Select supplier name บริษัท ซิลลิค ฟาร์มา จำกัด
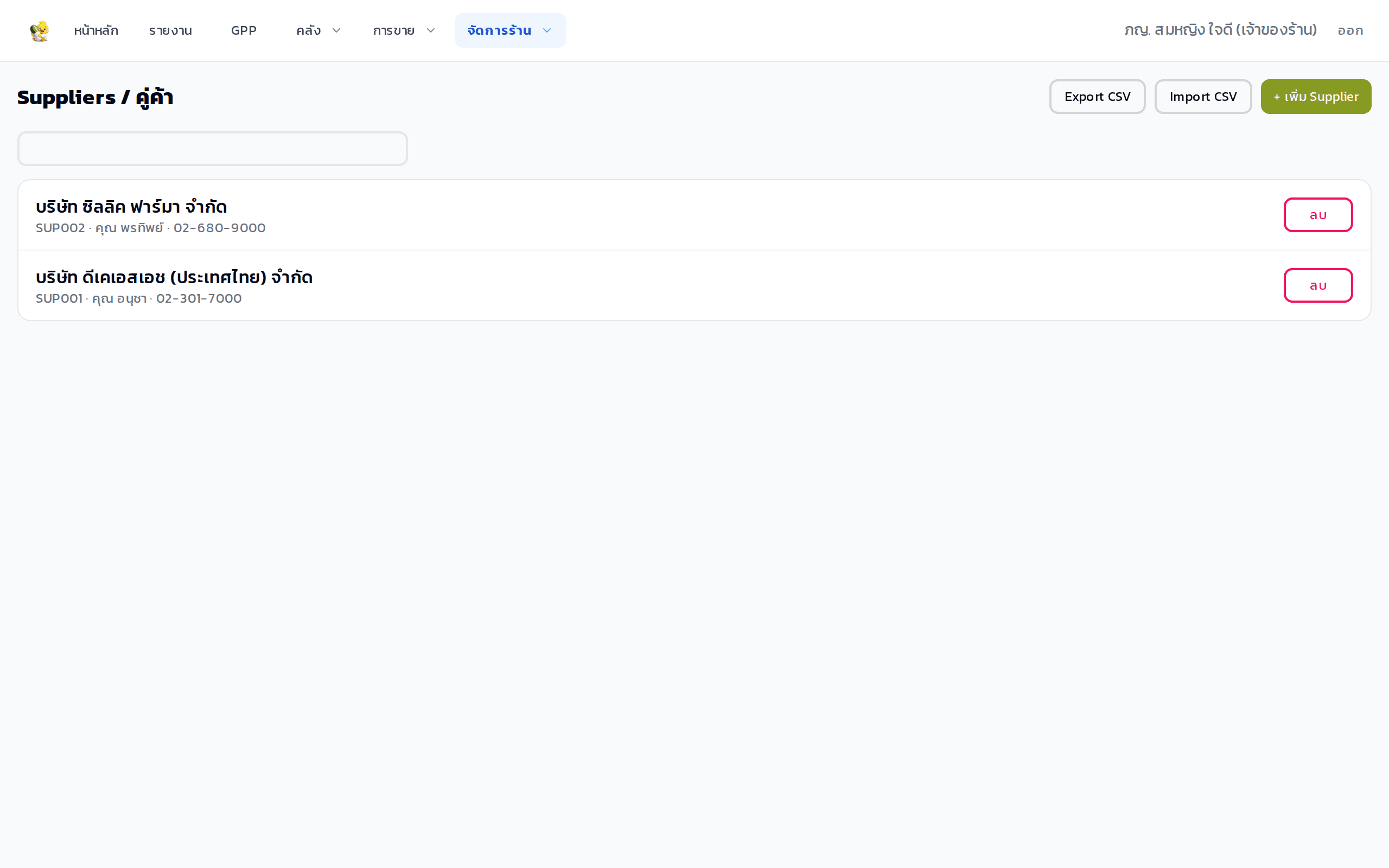Screen dimensions: 1389x868 click(131, 207)
